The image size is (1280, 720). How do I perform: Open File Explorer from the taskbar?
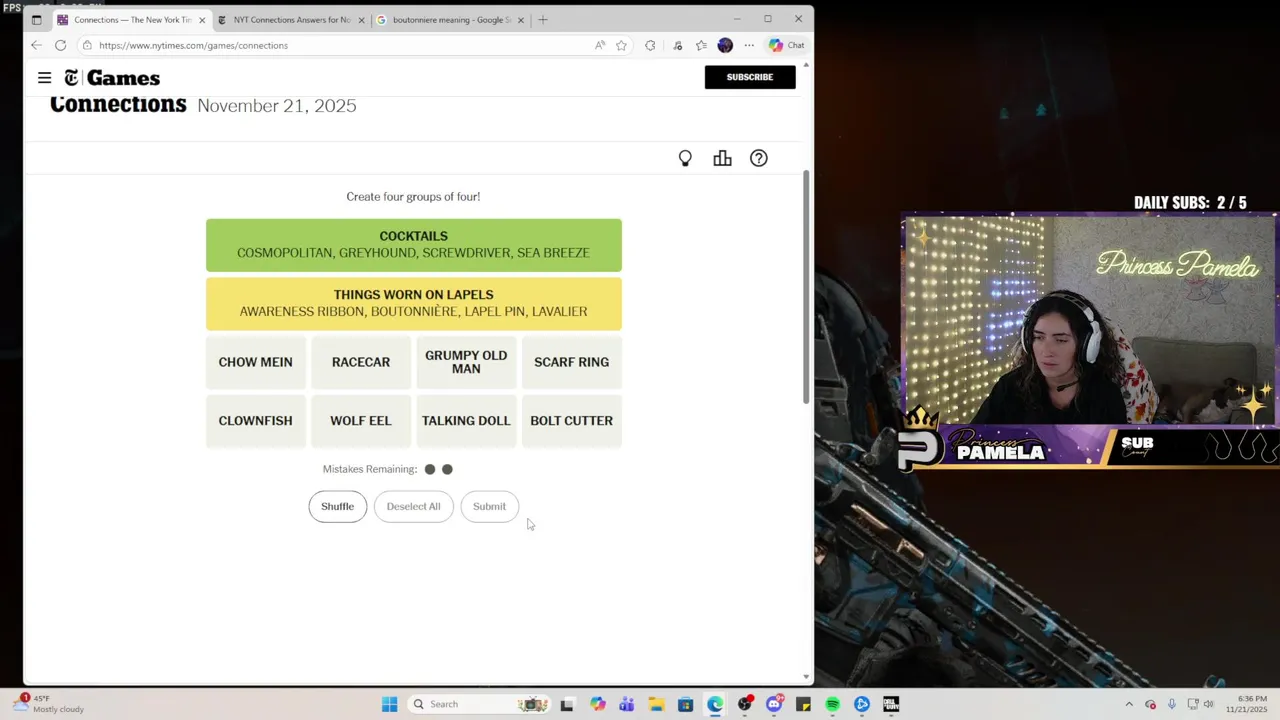tap(656, 704)
